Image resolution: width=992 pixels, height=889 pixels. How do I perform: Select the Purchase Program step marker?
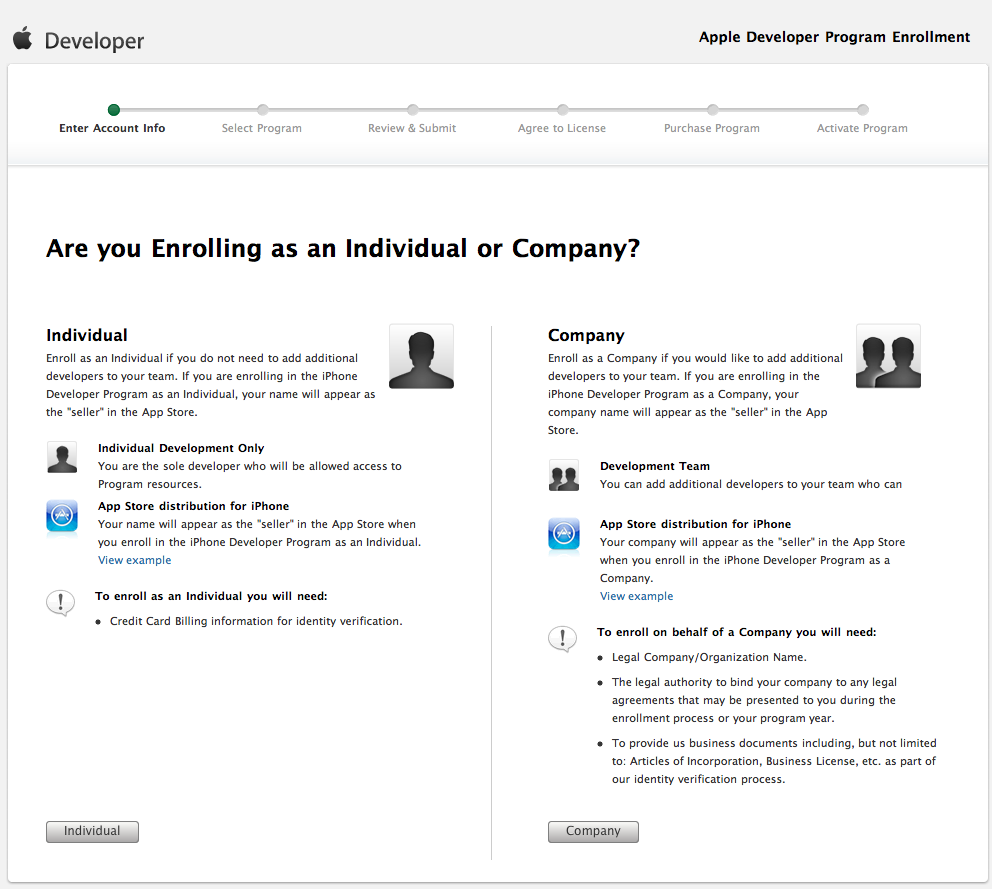[x=712, y=110]
